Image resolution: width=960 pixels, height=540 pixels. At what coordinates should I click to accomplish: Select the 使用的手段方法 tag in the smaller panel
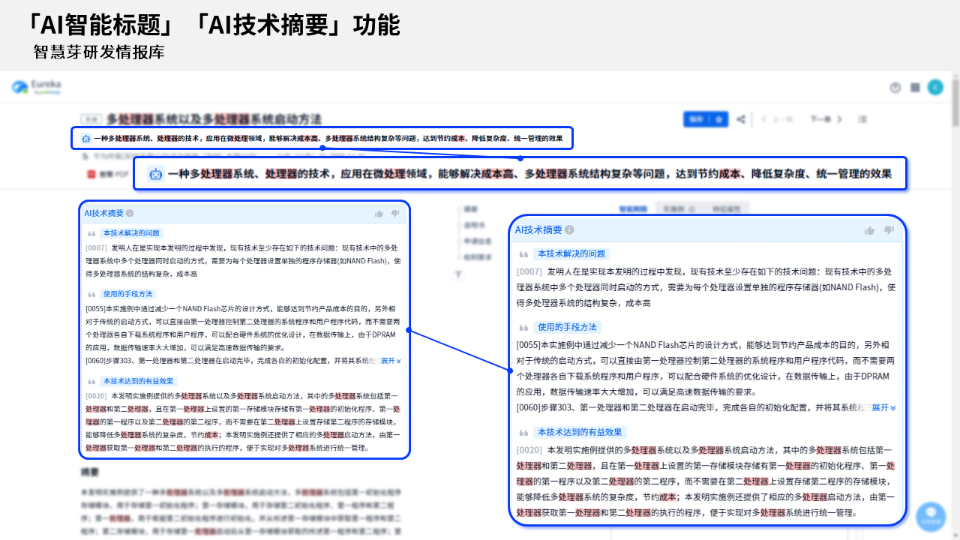pyautogui.click(x=127, y=294)
